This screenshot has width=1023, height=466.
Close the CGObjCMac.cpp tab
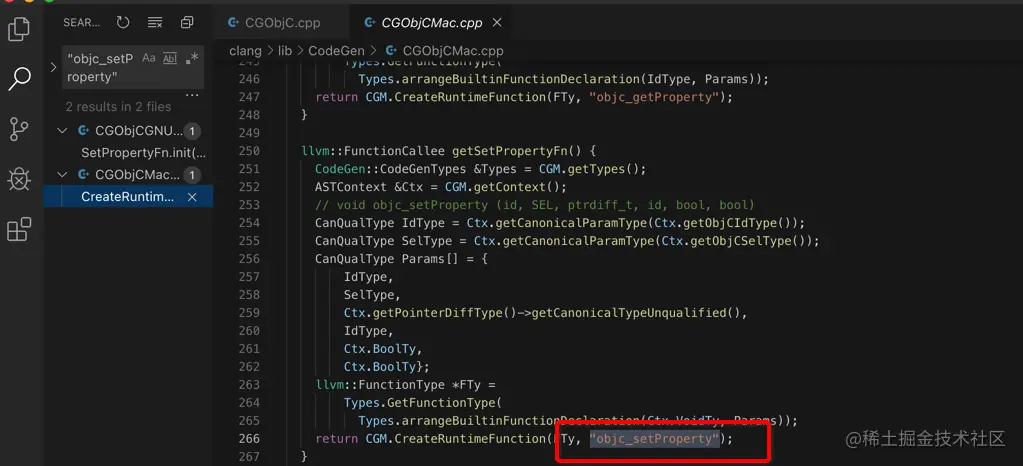pyautogui.click(x=496, y=23)
